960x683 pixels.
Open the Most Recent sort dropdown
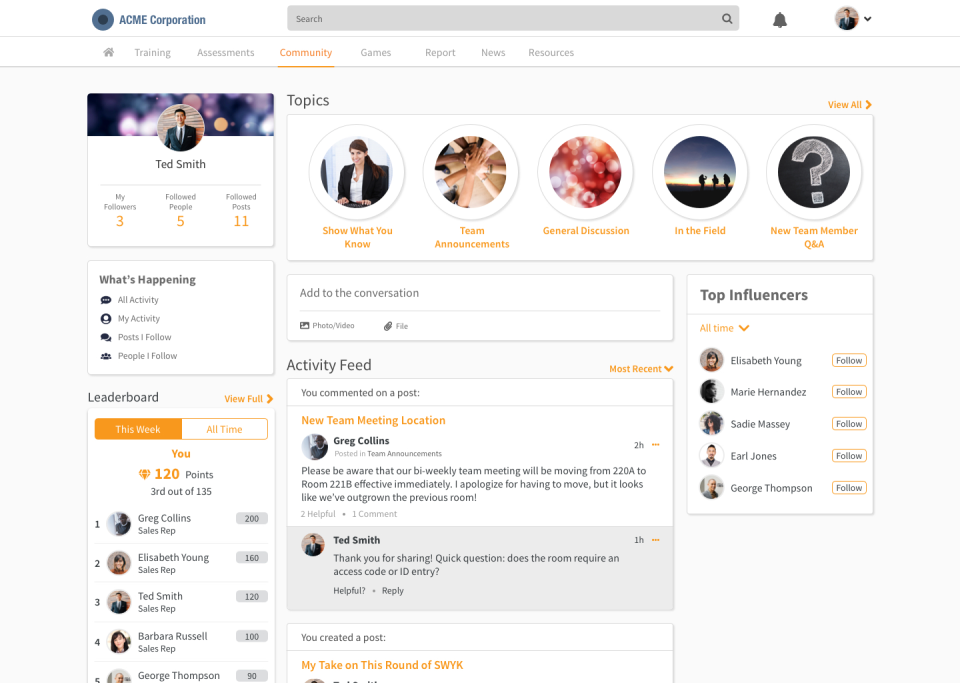640,369
